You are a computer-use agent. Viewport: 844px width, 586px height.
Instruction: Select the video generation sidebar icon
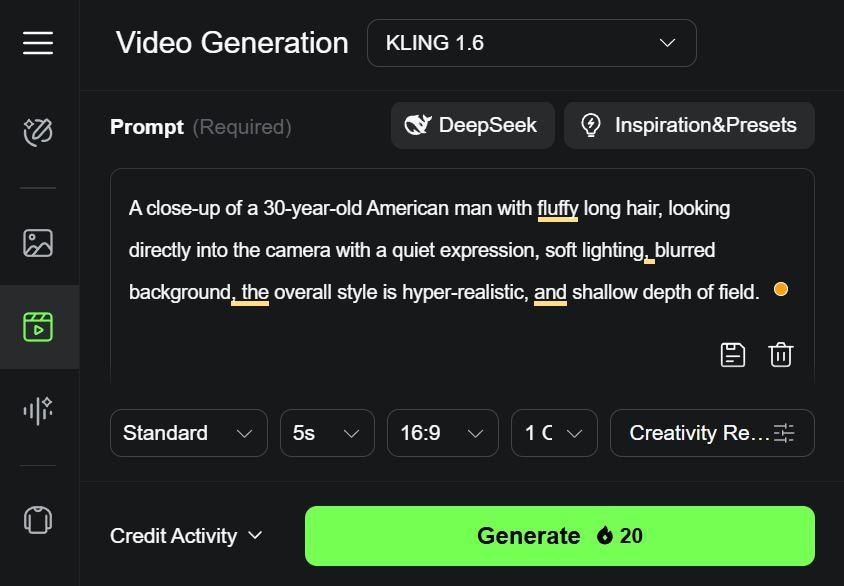point(38,327)
